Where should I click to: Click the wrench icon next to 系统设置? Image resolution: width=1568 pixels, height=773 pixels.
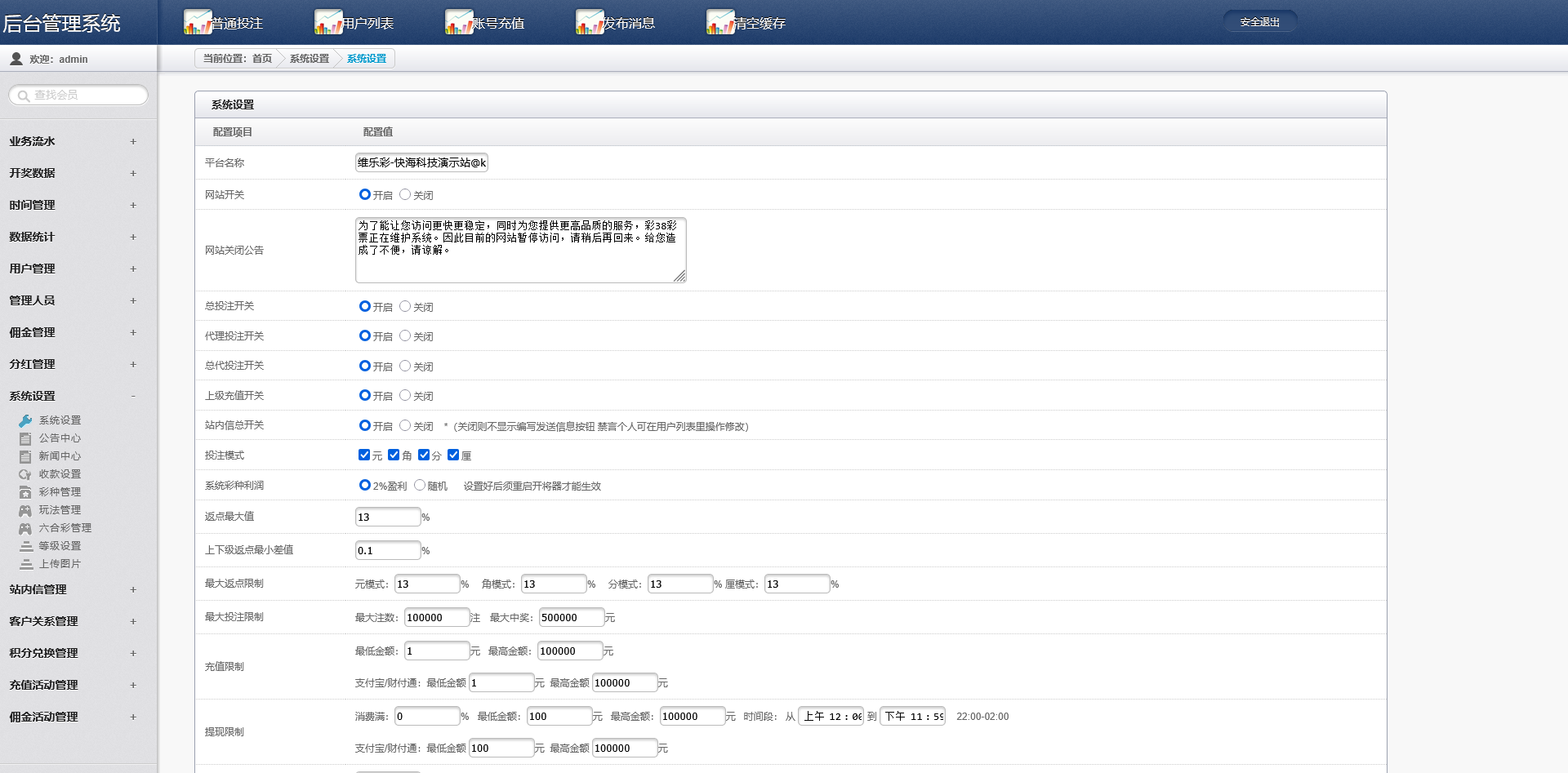25,420
